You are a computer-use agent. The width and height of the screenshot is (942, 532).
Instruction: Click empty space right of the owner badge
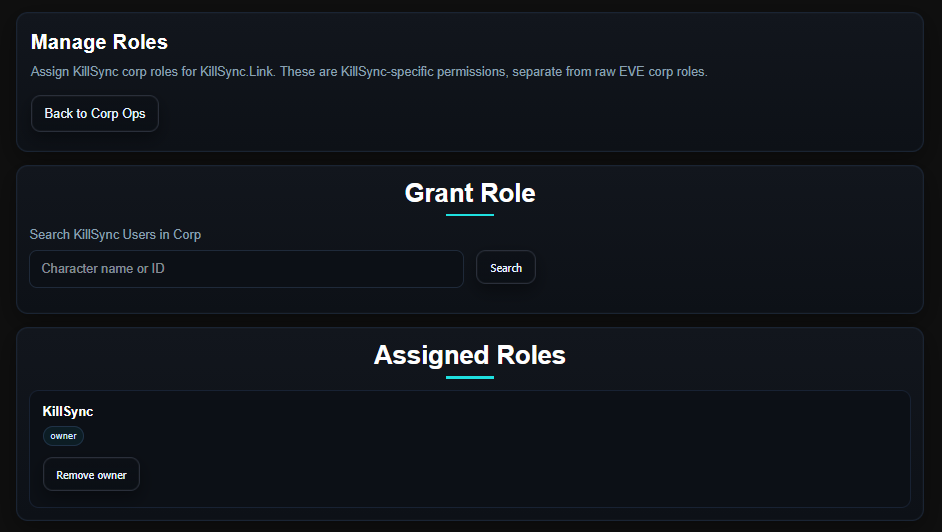click(x=400, y=436)
